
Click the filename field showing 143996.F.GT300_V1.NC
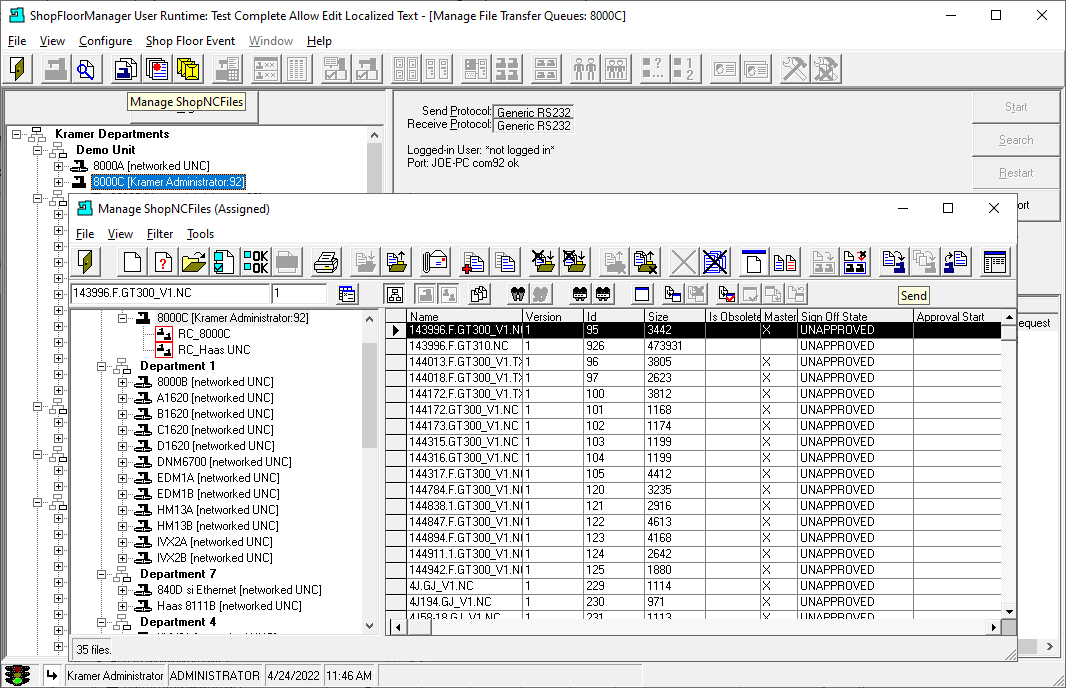click(170, 294)
